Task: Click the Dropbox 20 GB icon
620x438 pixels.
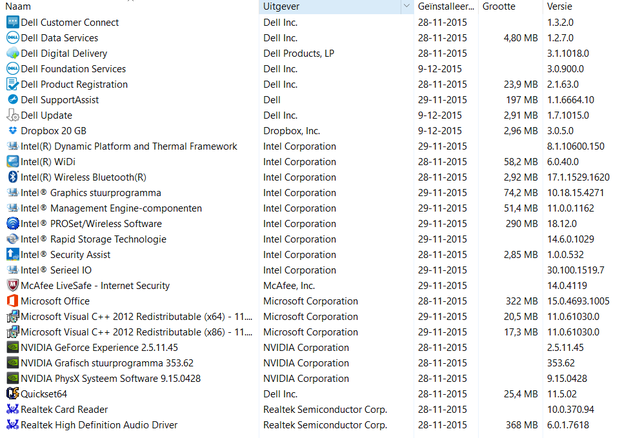Action: click(x=12, y=131)
